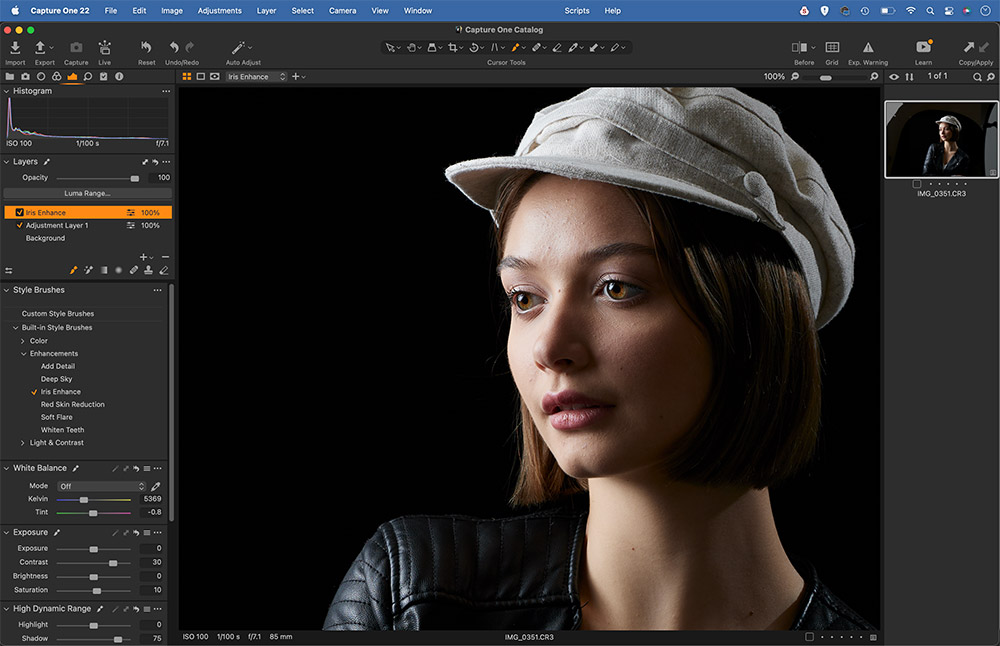
Task: Uncheck the Adjustment Layer 1 checkmark
Action: 20,225
